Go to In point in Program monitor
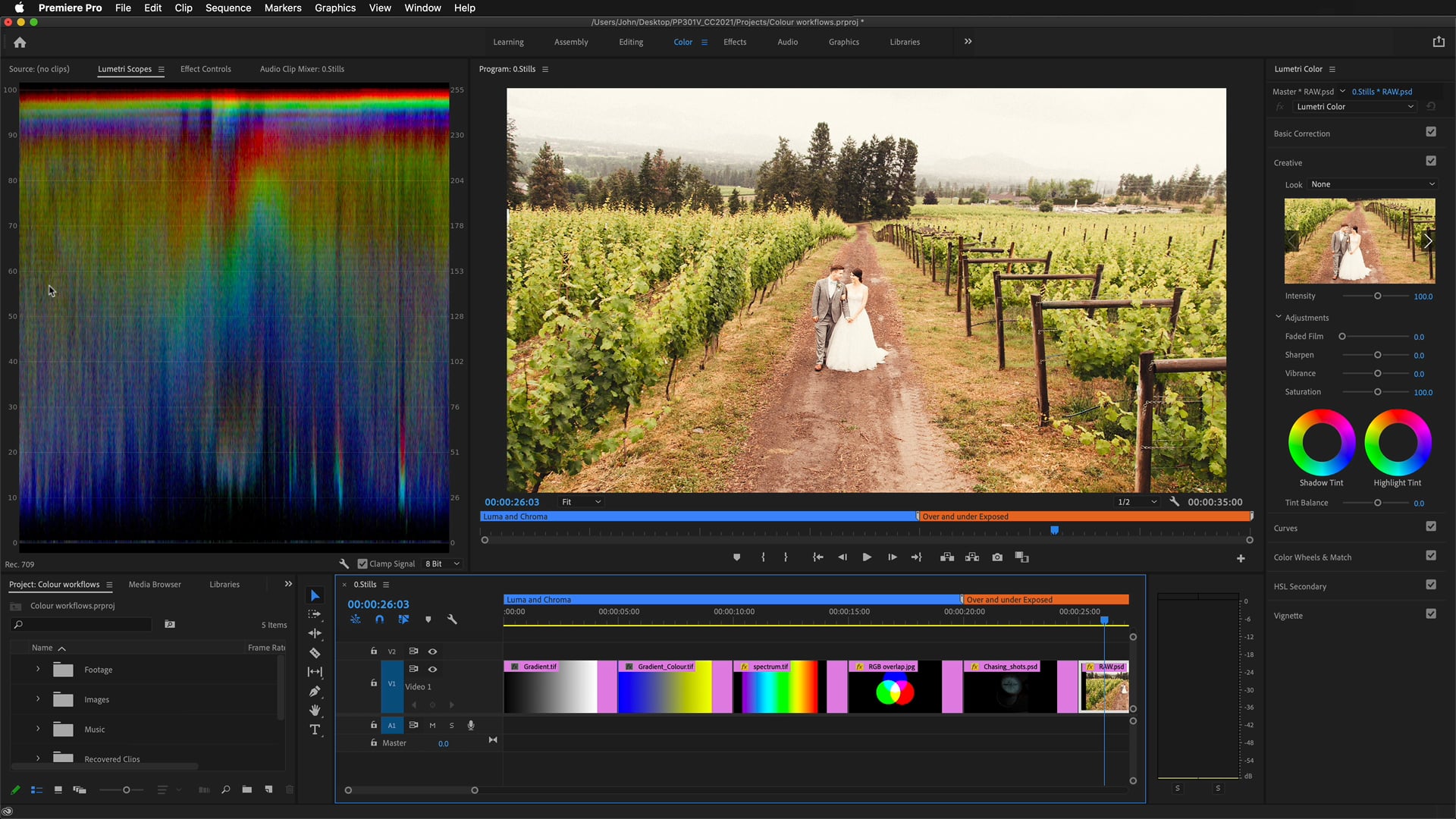The height and width of the screenshot is (819, 1456). coord(817,557)
